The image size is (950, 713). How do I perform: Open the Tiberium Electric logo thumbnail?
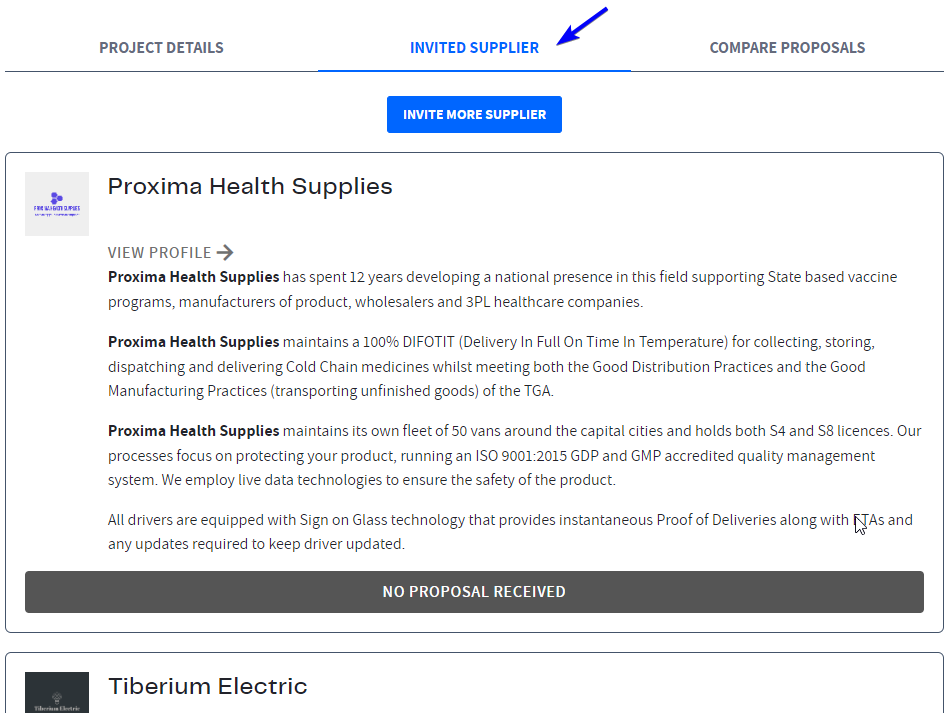click(57, 692)
